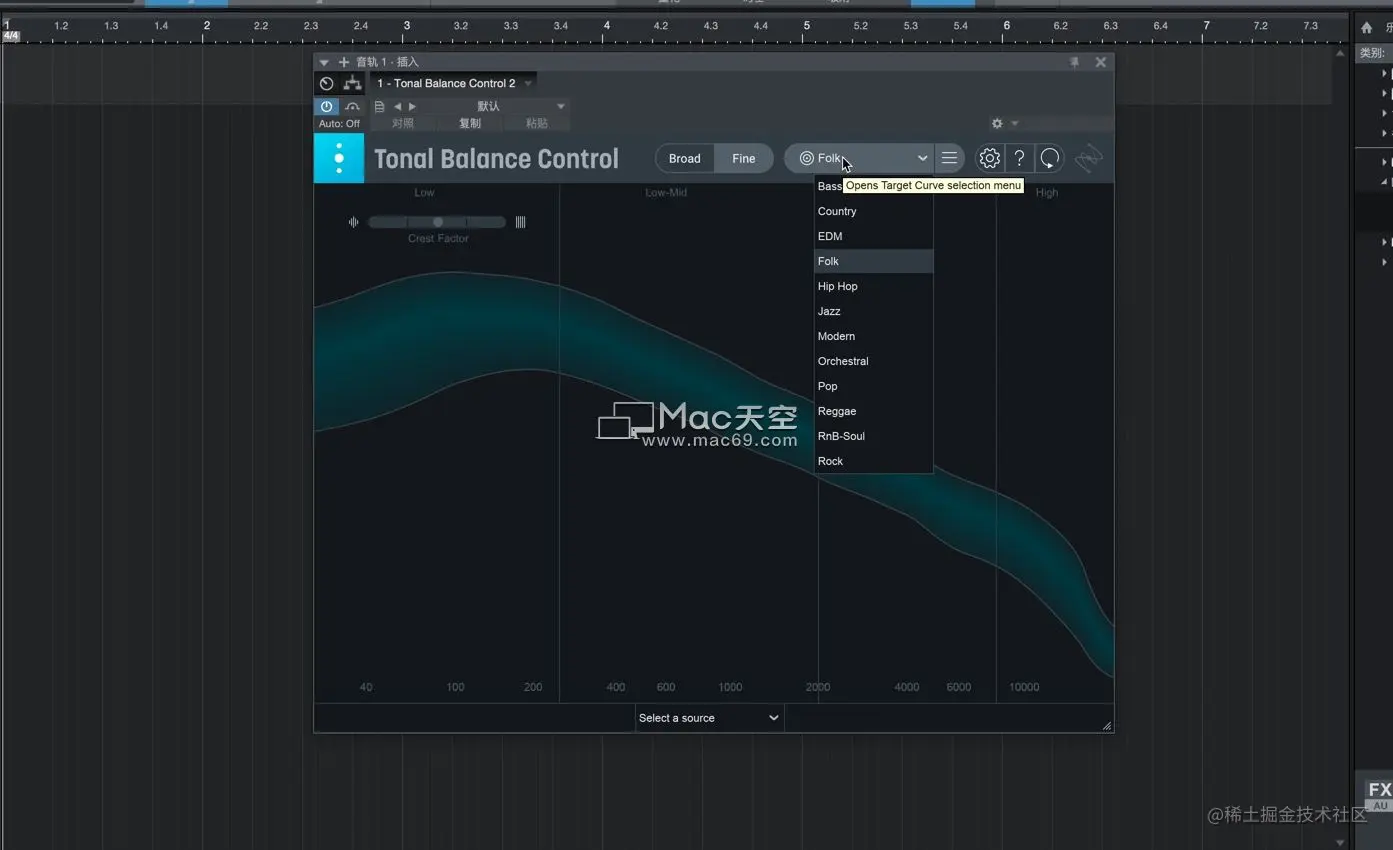Open the help question mark button
Screen dimensions: 1393x850
(x=1019, y=158)
